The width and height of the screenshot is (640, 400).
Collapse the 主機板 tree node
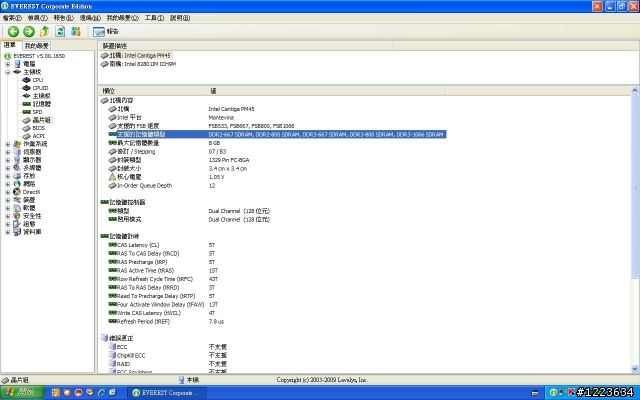click(7, 72)
